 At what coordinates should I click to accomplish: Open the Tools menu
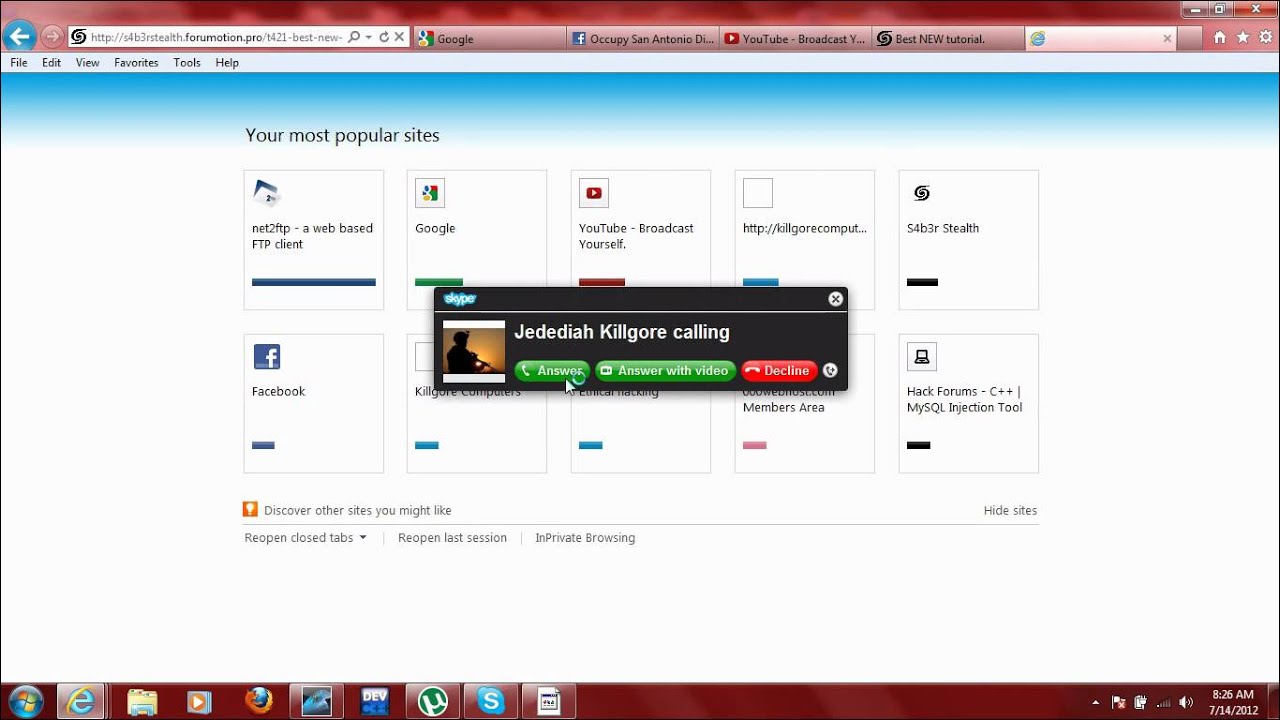[x=187, y=62]
